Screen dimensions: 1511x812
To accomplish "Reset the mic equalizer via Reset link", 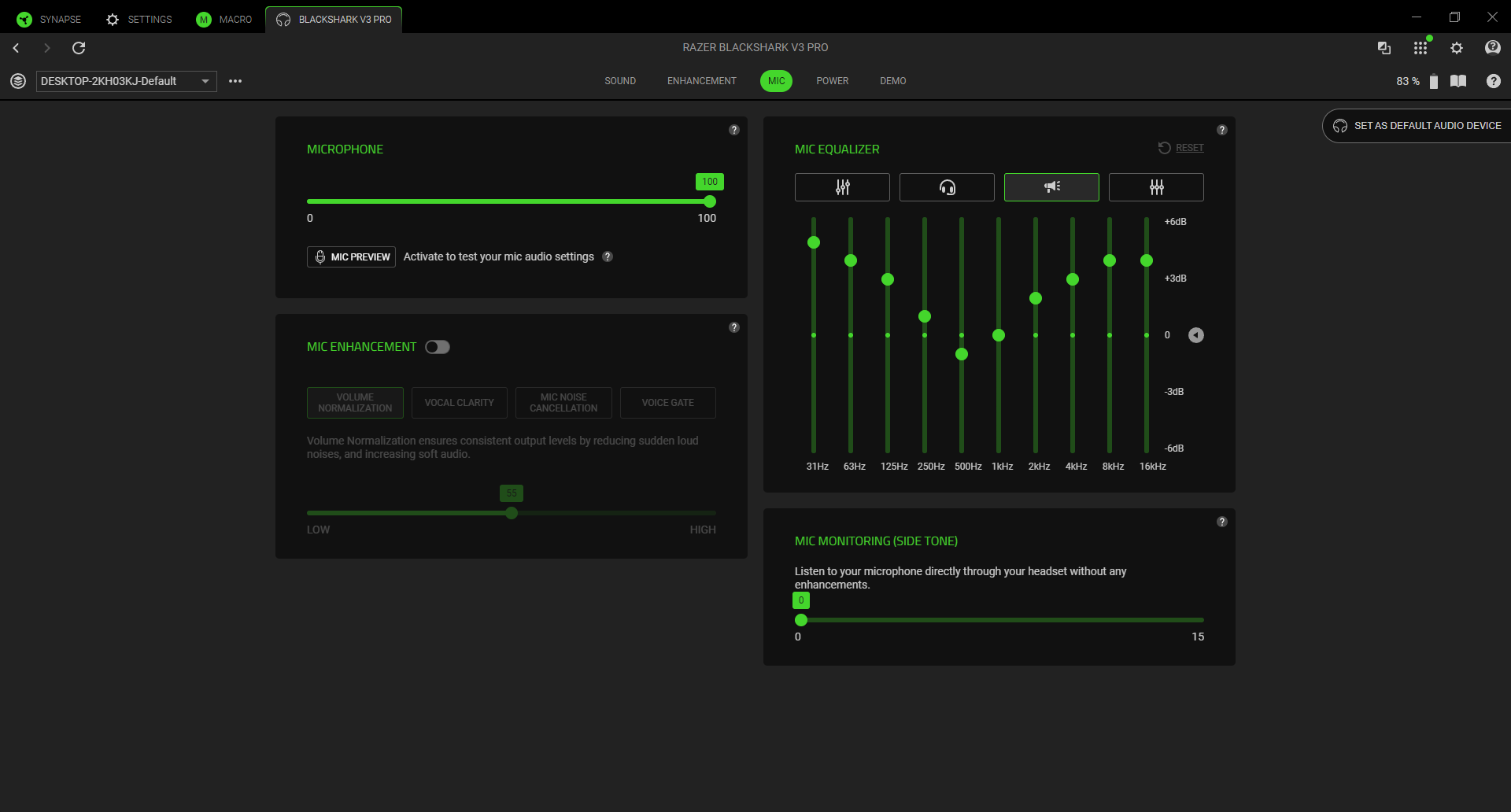I will (1188, 148).
